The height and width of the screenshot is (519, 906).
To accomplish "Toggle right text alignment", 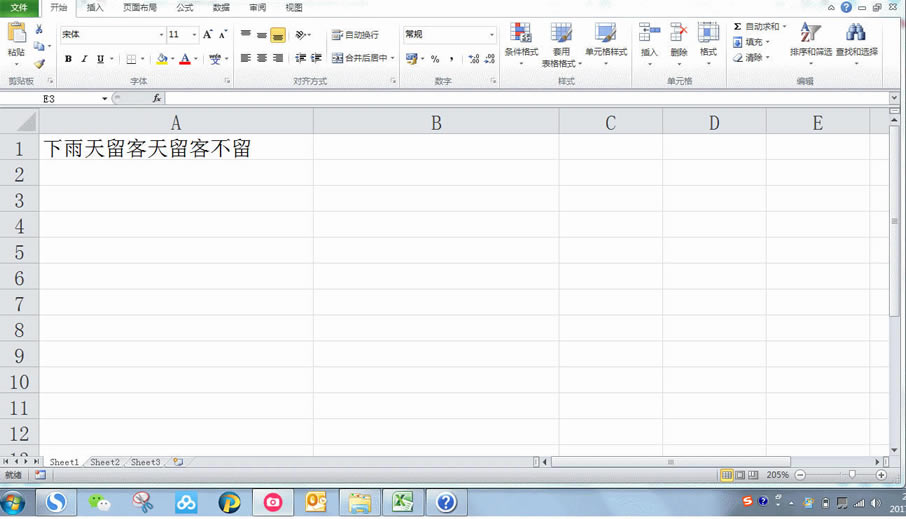I will (278, 58).
